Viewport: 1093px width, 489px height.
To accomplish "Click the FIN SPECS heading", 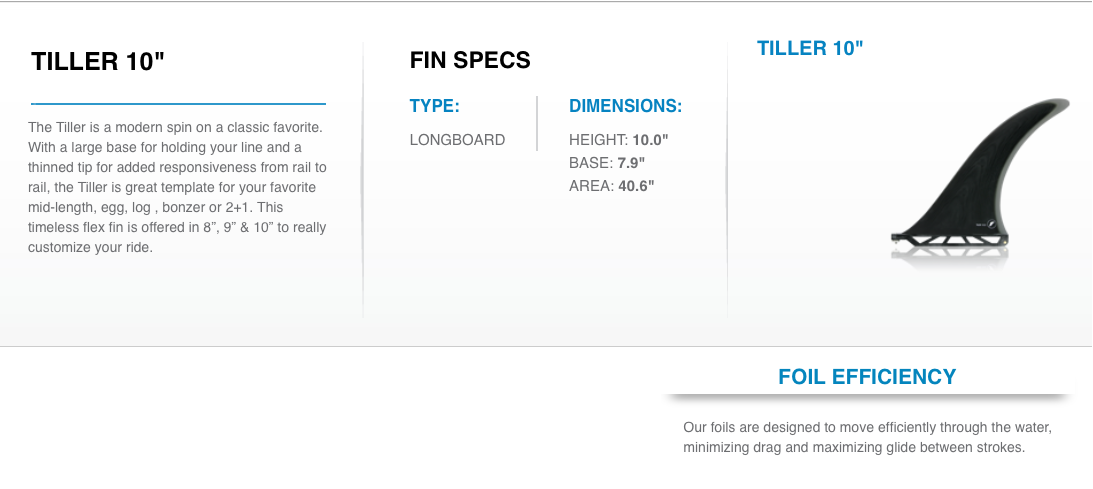I will click(x=470, y=60).
